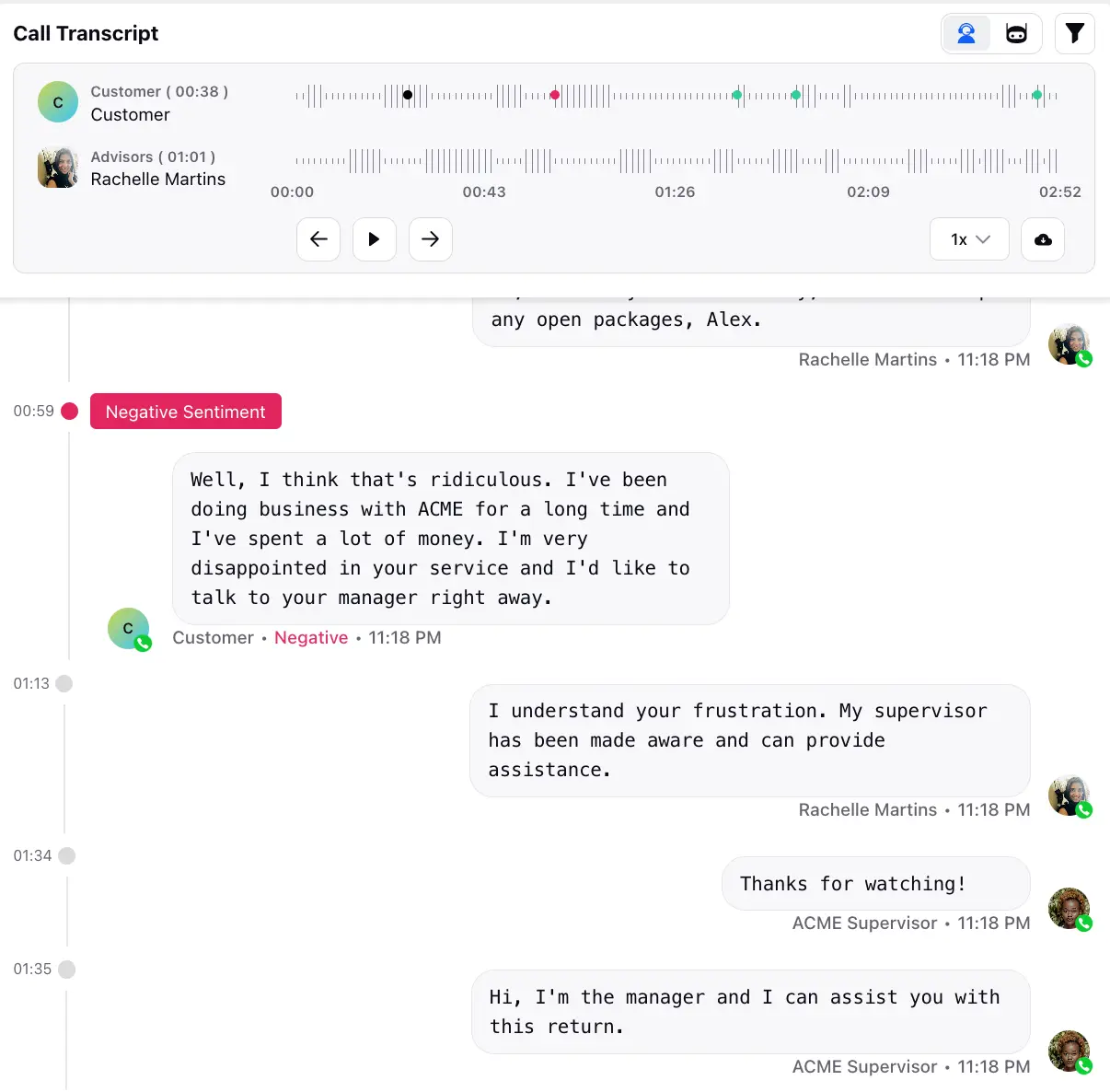Click Rachelle's avatar next to the frustration message

1070,796
